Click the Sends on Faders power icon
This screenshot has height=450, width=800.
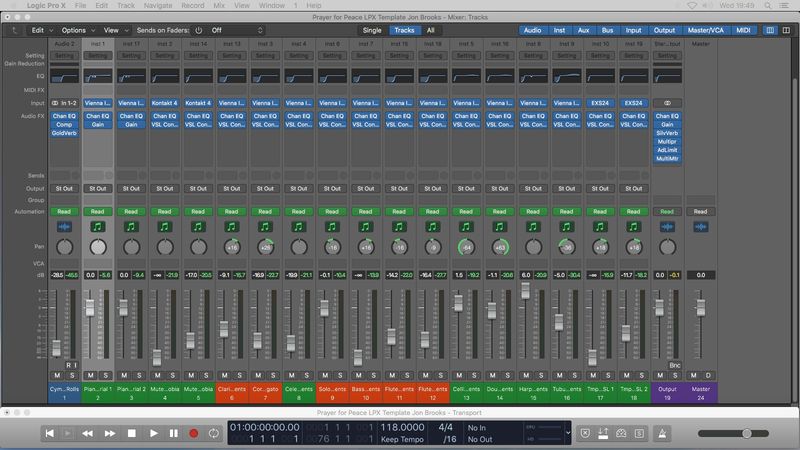click(x=198, y=30)
